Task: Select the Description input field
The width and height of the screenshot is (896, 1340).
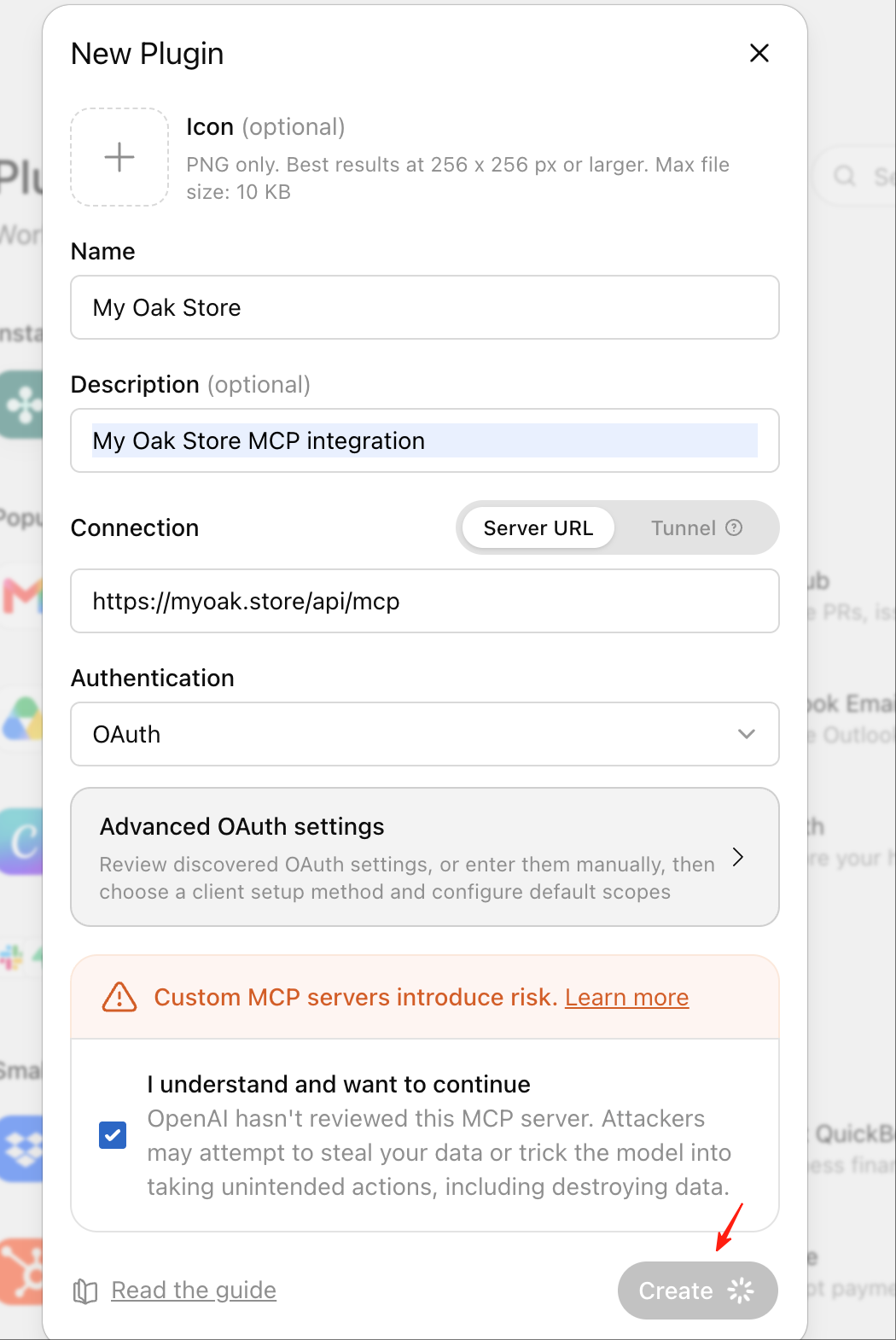Action: [x=425, y=440]
